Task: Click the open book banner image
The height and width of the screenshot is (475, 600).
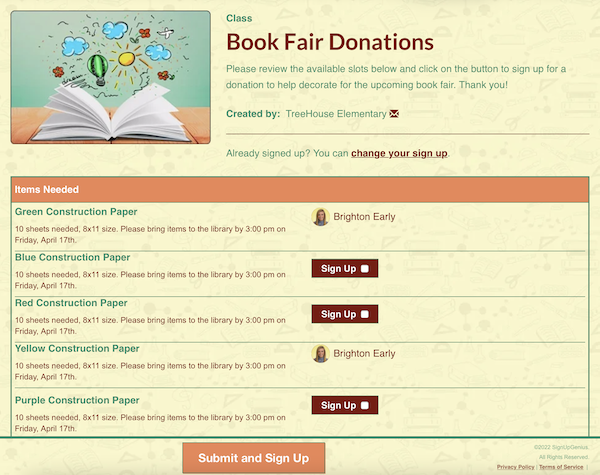Action: tap(111, 77)
